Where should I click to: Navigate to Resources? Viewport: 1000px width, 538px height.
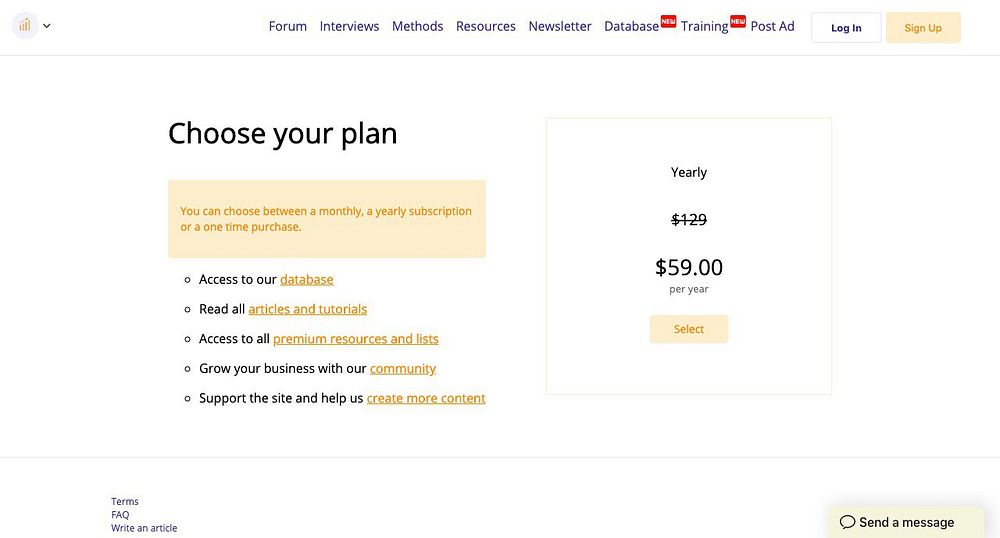click(485, 26)
